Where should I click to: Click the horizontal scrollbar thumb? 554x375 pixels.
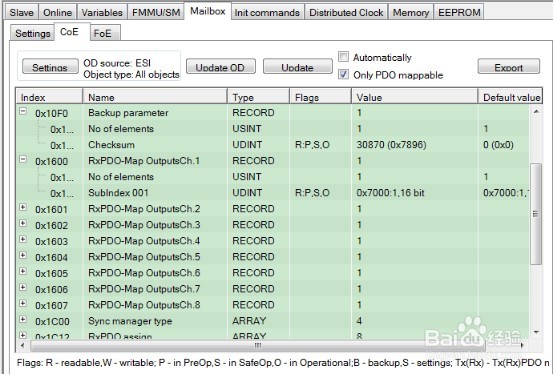[258, 345]
